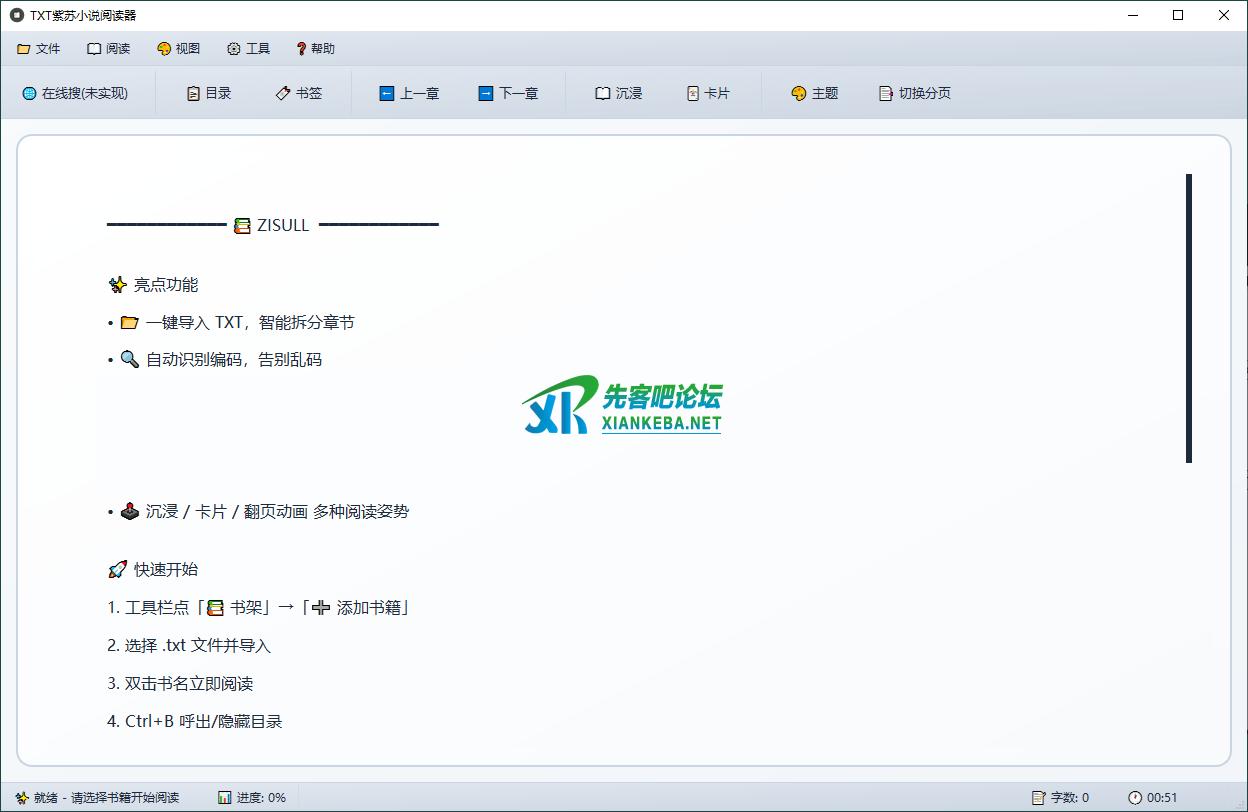Click the word count (字数) icon
This screenshot has width=1248, height=812.
(1038, 797)
